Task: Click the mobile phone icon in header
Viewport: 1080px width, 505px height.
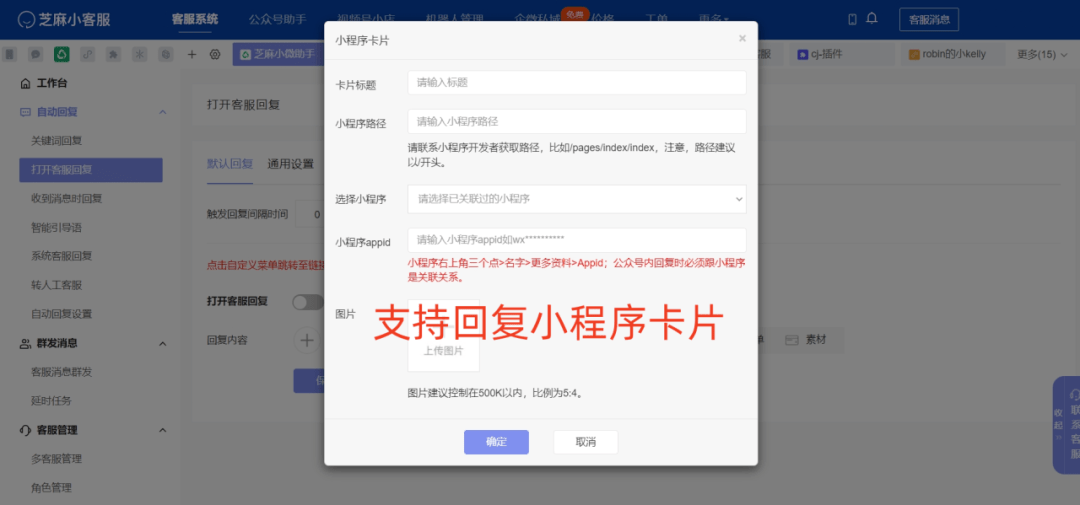Action: [852, 19]
